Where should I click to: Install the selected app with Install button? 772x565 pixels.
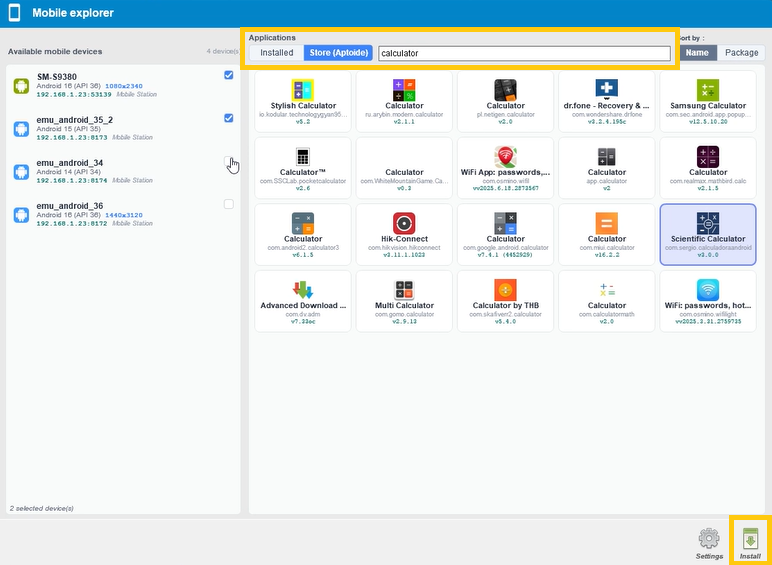(750, 543)
